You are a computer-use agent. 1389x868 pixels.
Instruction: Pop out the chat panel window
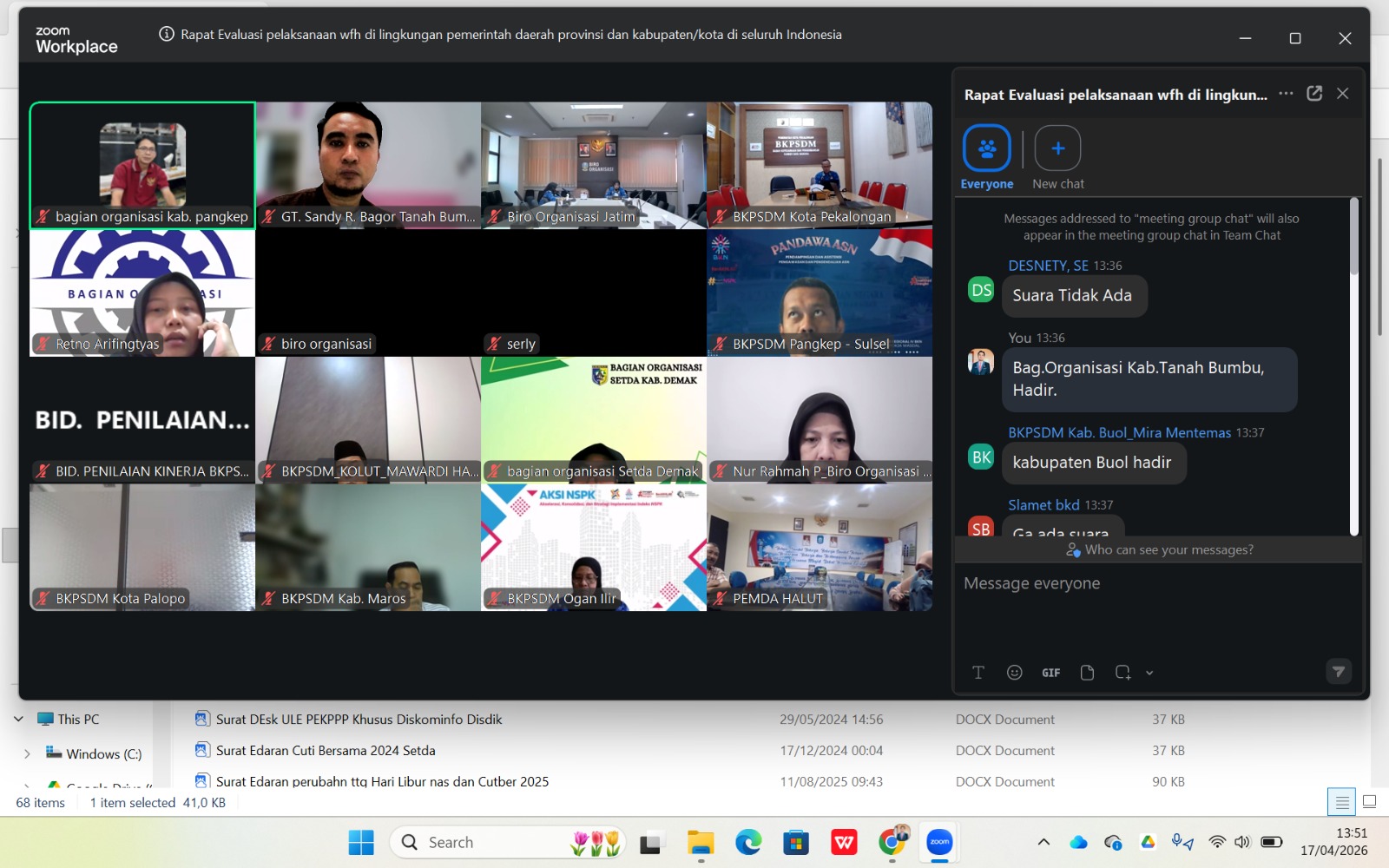pyautogui.click(x=1314, y=94)
